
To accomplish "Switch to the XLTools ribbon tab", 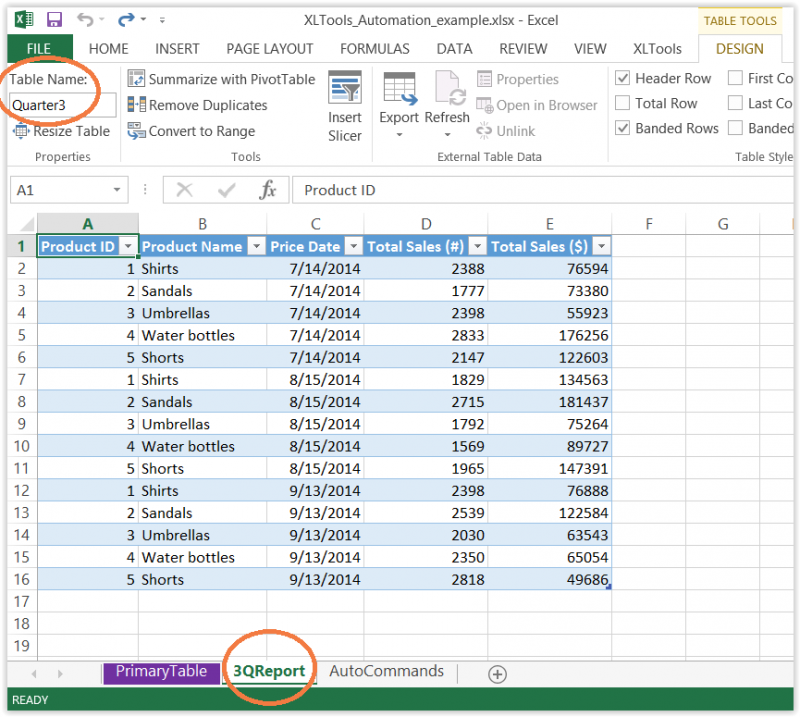I will 657,48.
